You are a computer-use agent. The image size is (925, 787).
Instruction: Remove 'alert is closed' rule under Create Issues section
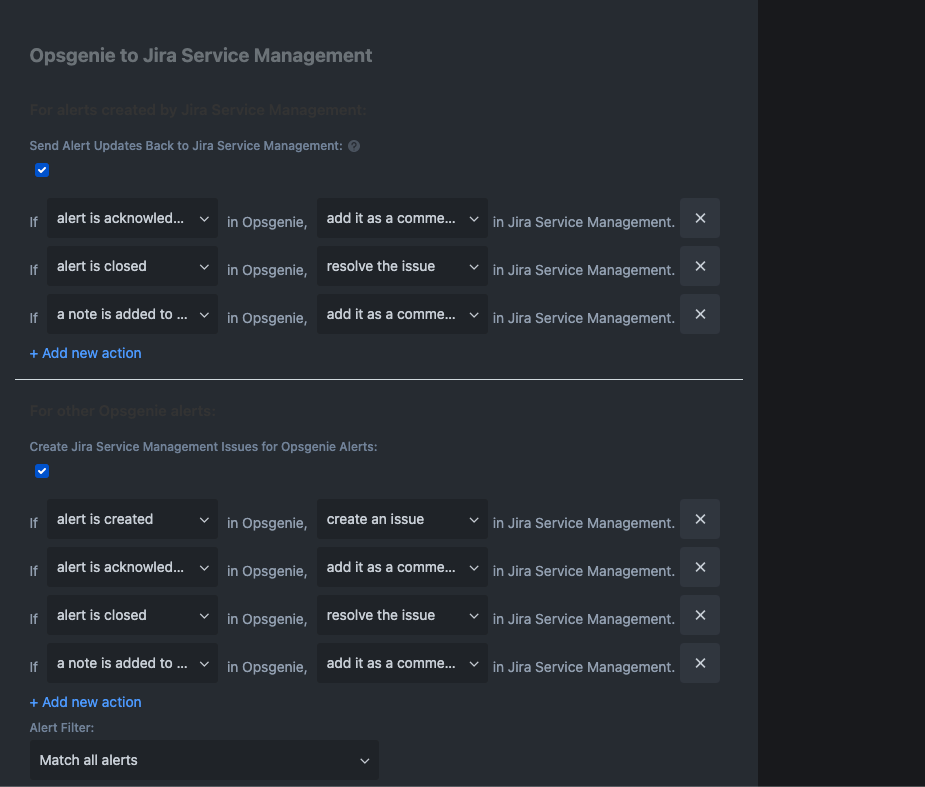(700, 615)
